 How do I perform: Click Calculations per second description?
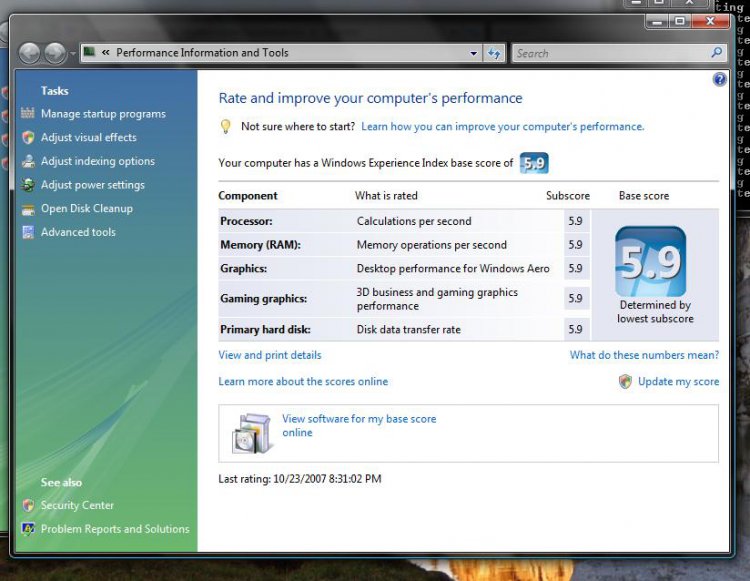click(x=414, y=221)
